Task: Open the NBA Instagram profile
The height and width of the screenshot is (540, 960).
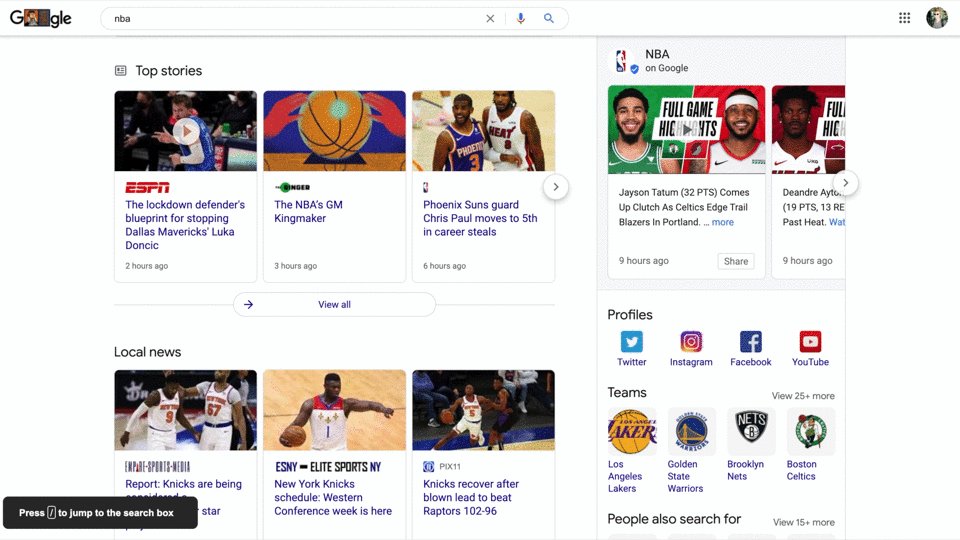Action: pyautogui.click(x=691, y=348)
